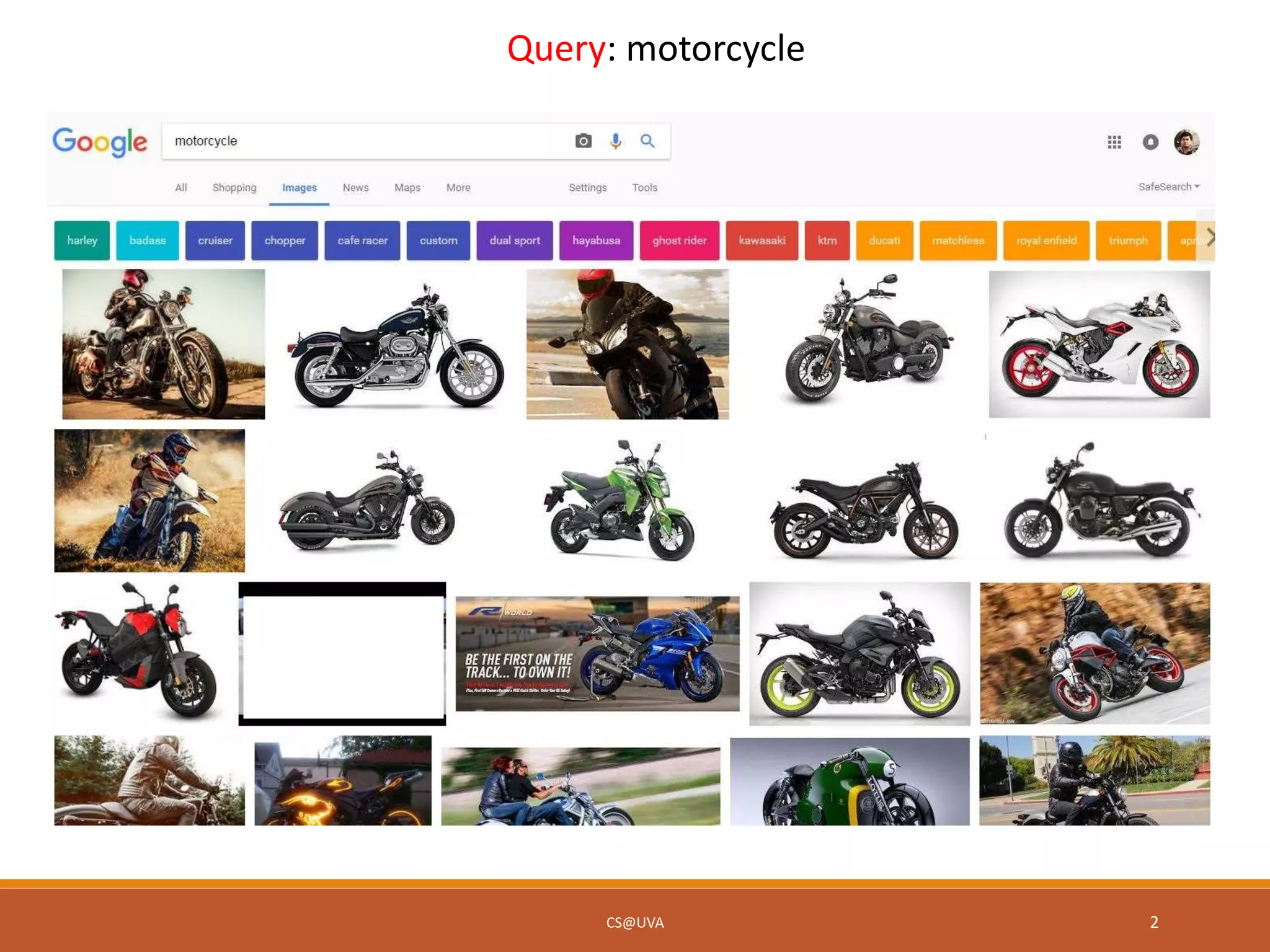This screenshot has height=952, width=1270.
Task: Open the notifications bell icon
Action: [x=1150, y=143]
